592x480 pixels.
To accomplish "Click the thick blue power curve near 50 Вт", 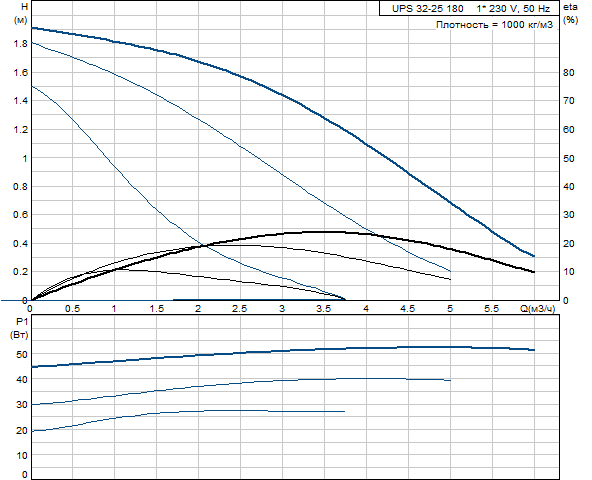I will 283,351.
